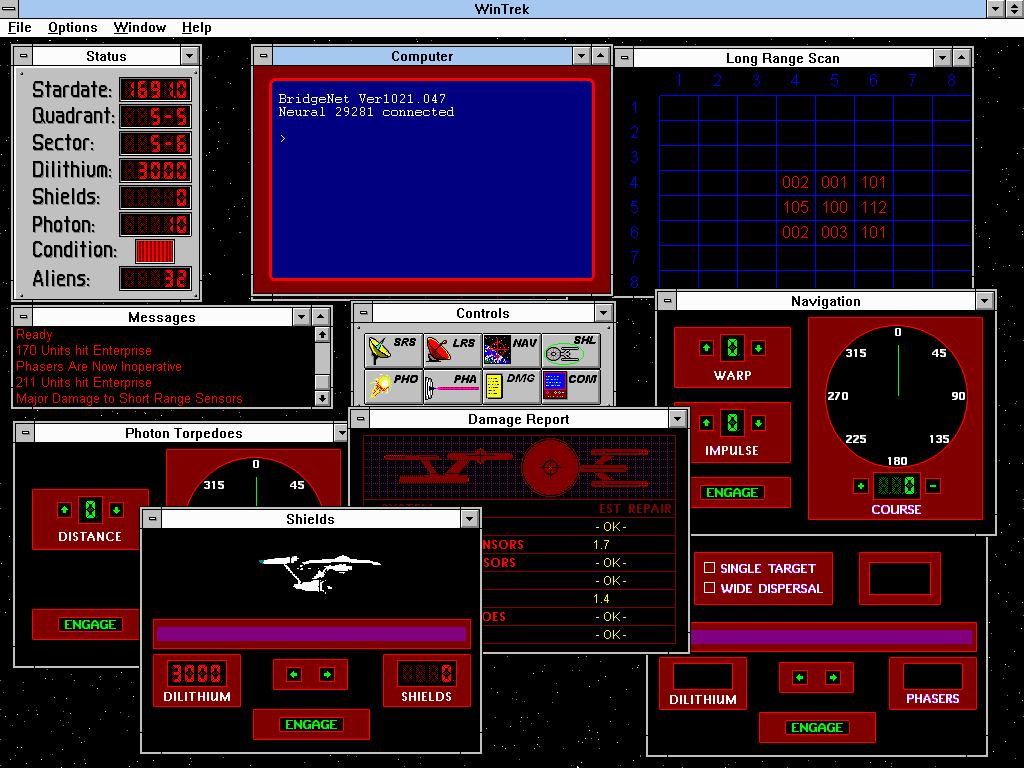
Task: Open the DMG damage report icon
Action: (511, 386)
